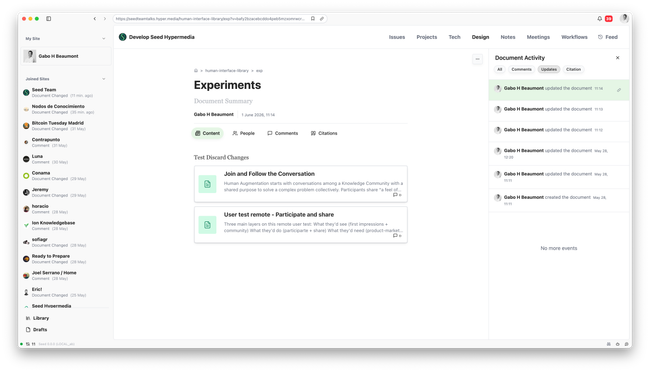Switch to the Citations tab
650x372 pixels.
[324, 133]
